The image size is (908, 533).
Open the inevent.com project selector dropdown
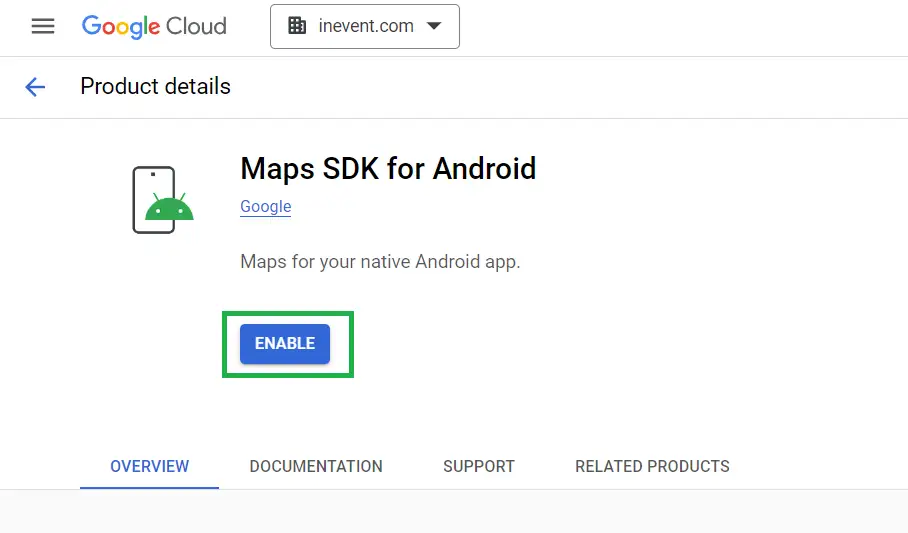click(x=365, y=27)
